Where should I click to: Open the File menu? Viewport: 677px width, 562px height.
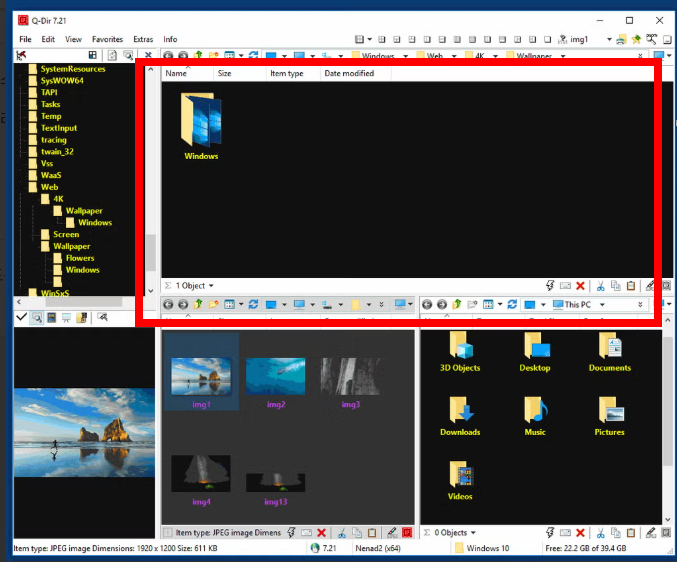[25, 39]
